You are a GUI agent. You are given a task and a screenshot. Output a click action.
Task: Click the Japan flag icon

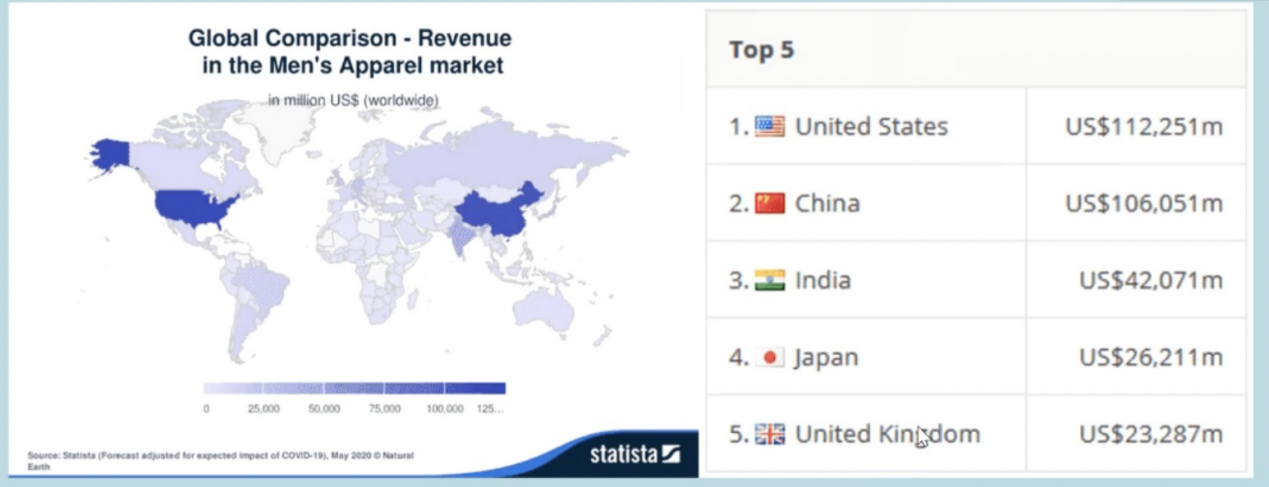[x=769, y=357]
